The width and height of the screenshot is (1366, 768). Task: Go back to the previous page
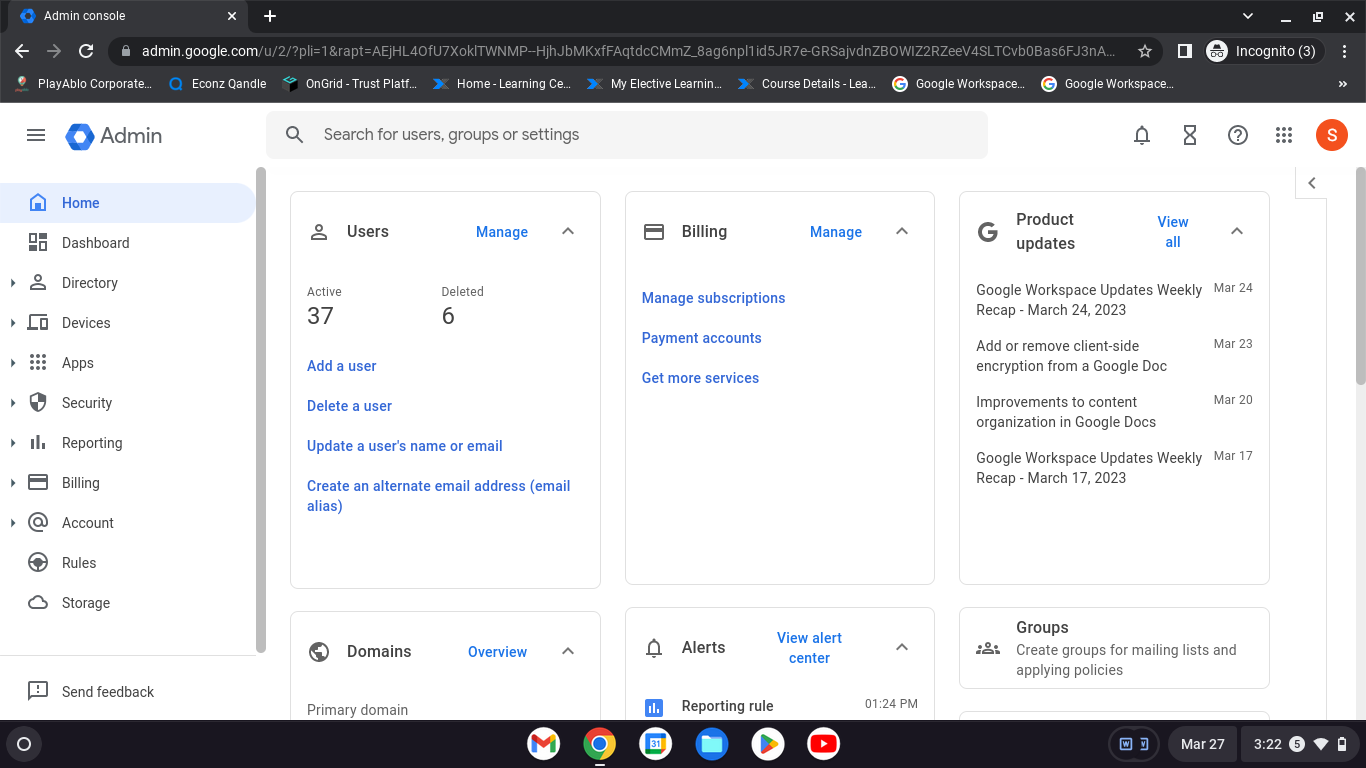[22, 51]
